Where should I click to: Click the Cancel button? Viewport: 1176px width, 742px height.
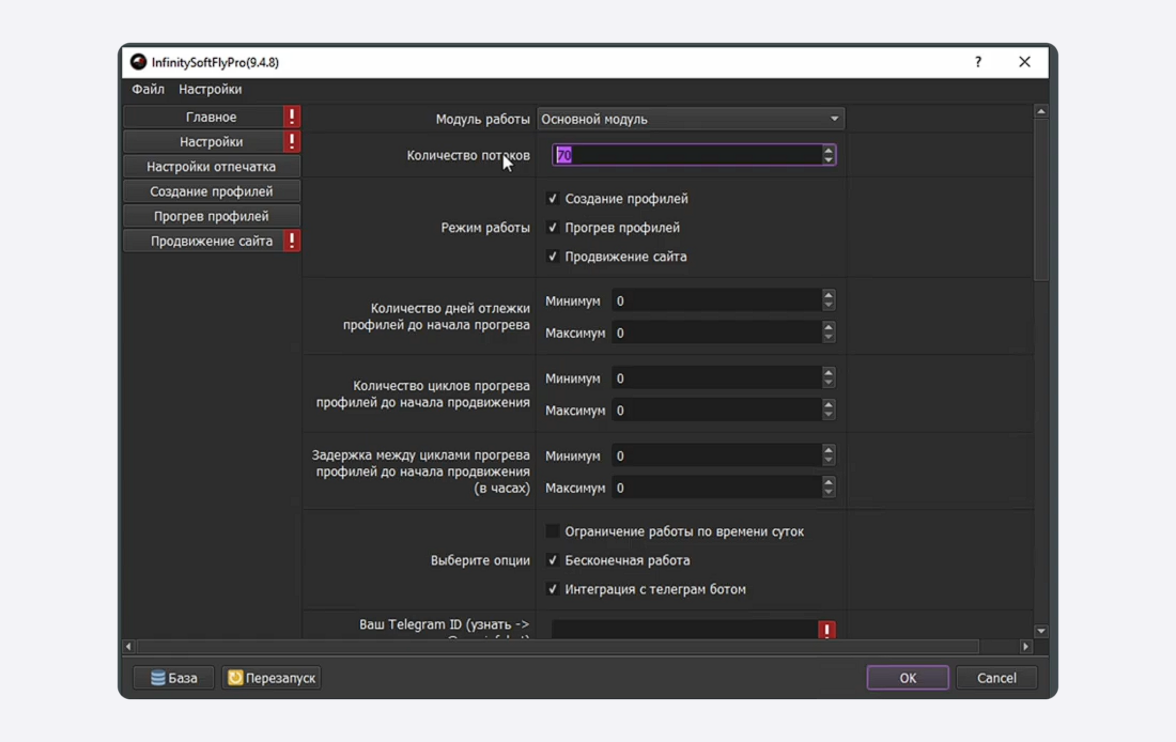996,678
